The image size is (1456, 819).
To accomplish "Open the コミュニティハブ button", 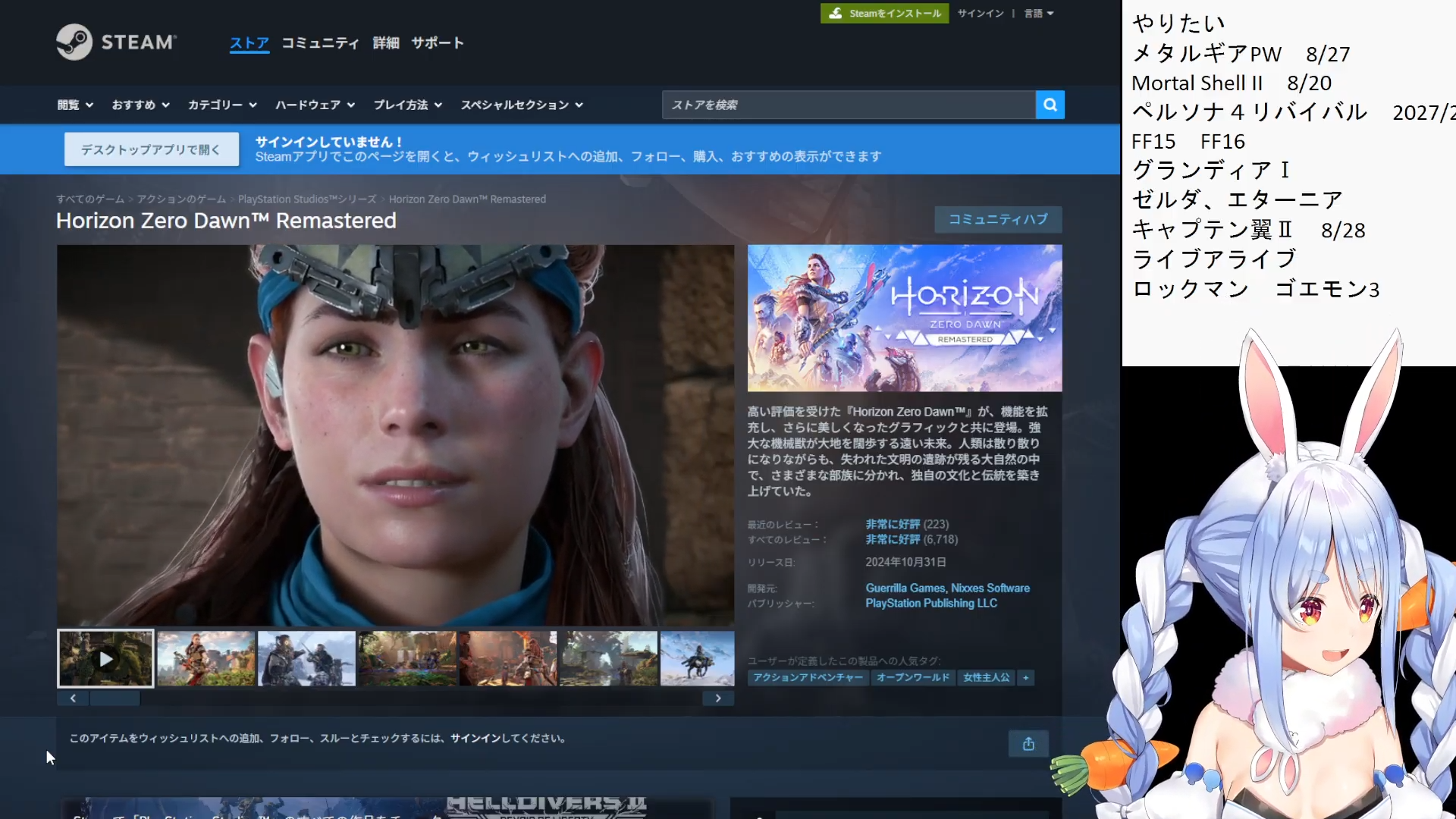I will [x=998, y=219].
